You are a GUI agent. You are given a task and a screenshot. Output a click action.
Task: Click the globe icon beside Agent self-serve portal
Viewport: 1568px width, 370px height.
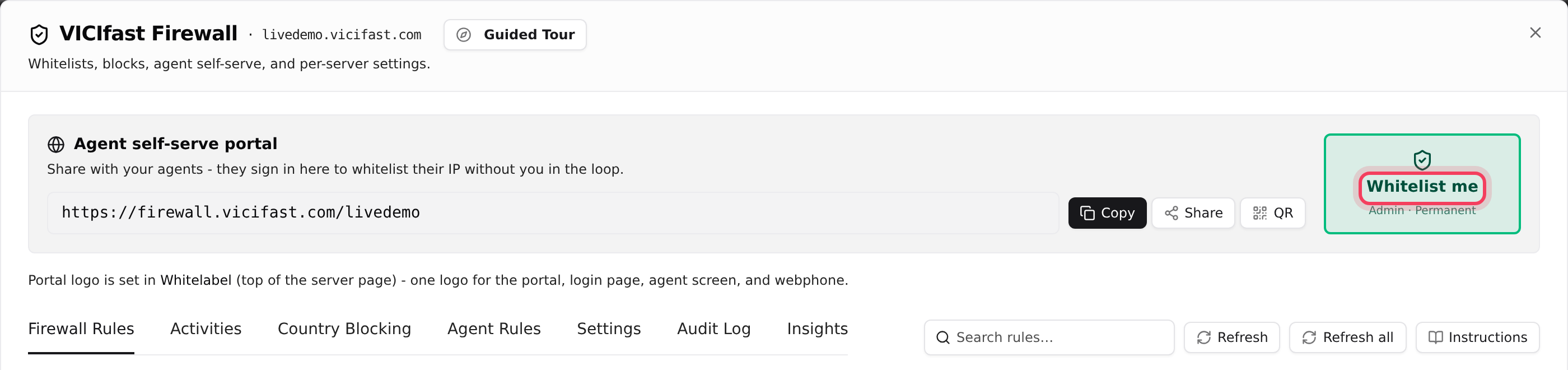point(56,145)
